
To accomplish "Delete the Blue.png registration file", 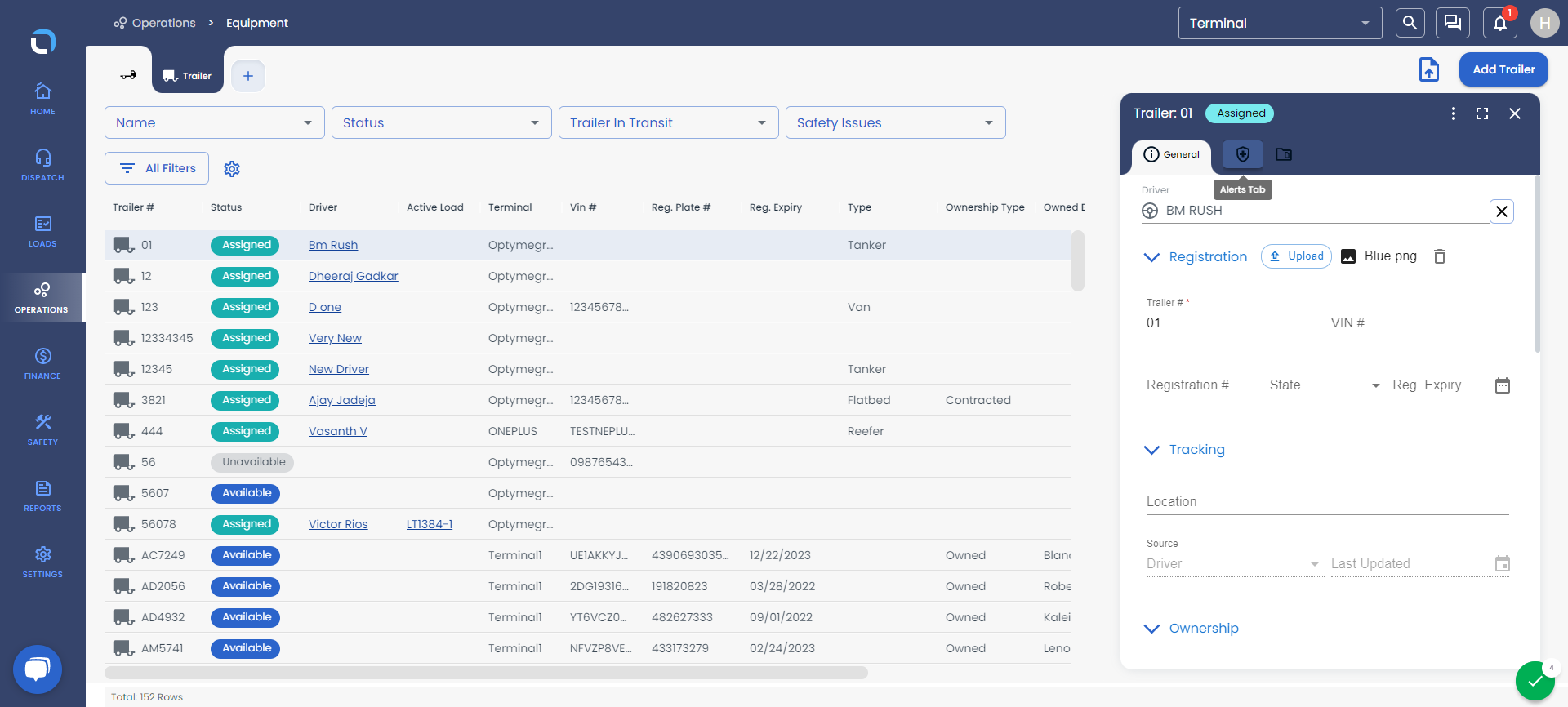I will tap(1440, 256).
